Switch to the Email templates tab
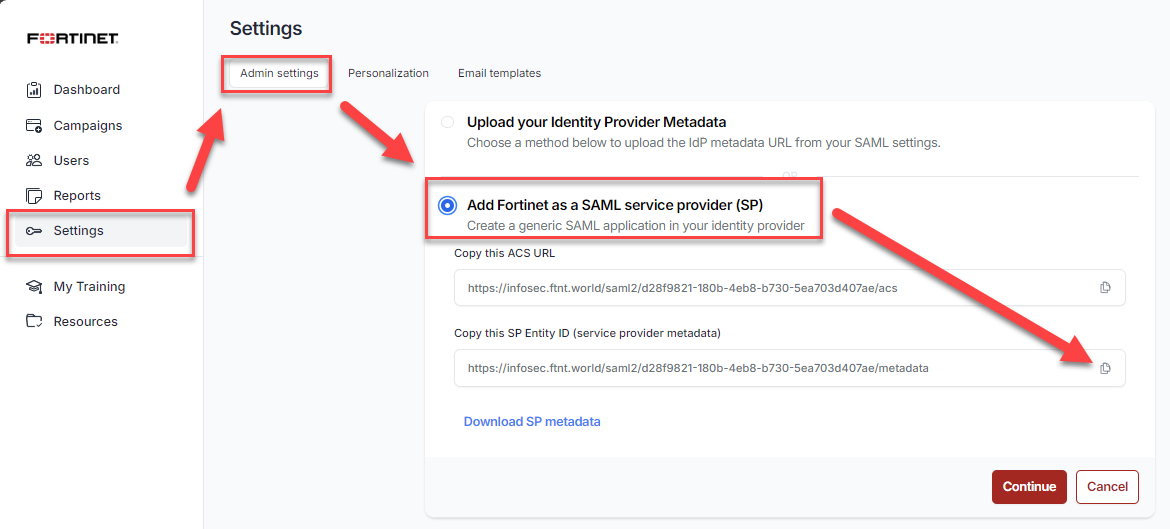The height and width of the screenshot is (529, 1170). 499,73
